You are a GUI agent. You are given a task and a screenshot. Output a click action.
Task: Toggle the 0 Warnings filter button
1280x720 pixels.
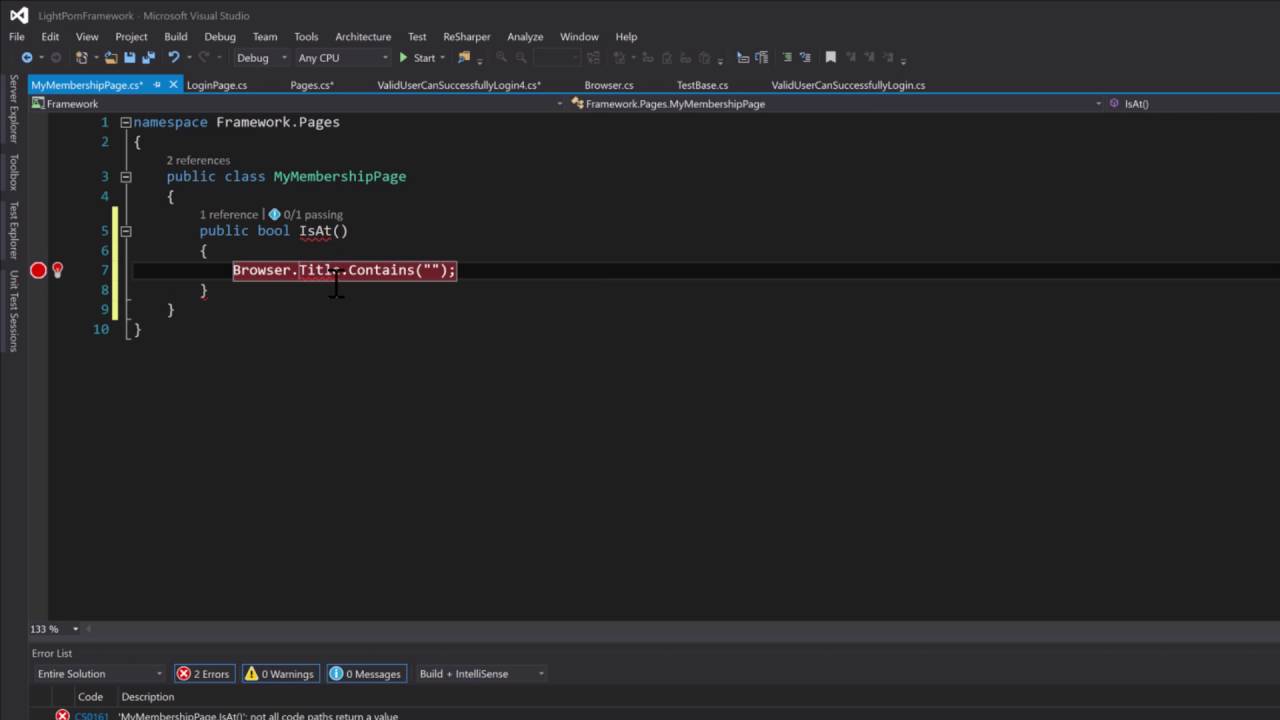(280, 674)
